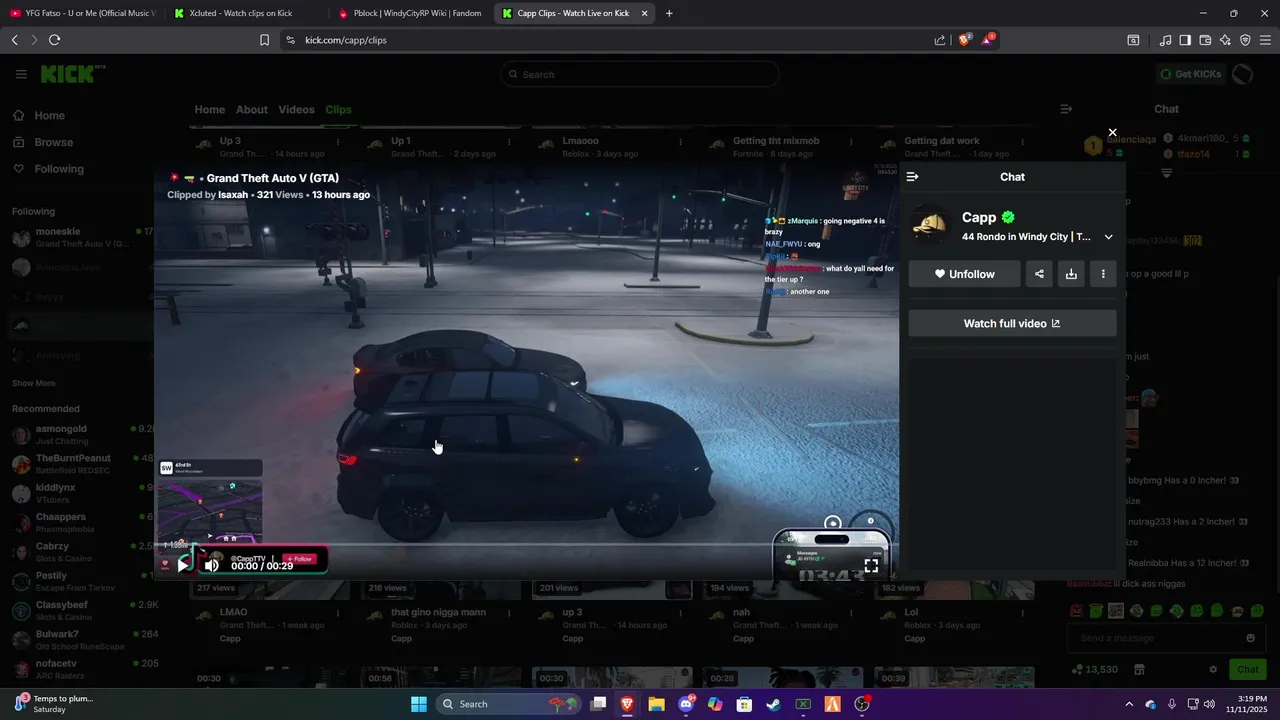Click clipper name Isaxah
This screenshot has height=720, width=1280.
(x=233, y=195)
